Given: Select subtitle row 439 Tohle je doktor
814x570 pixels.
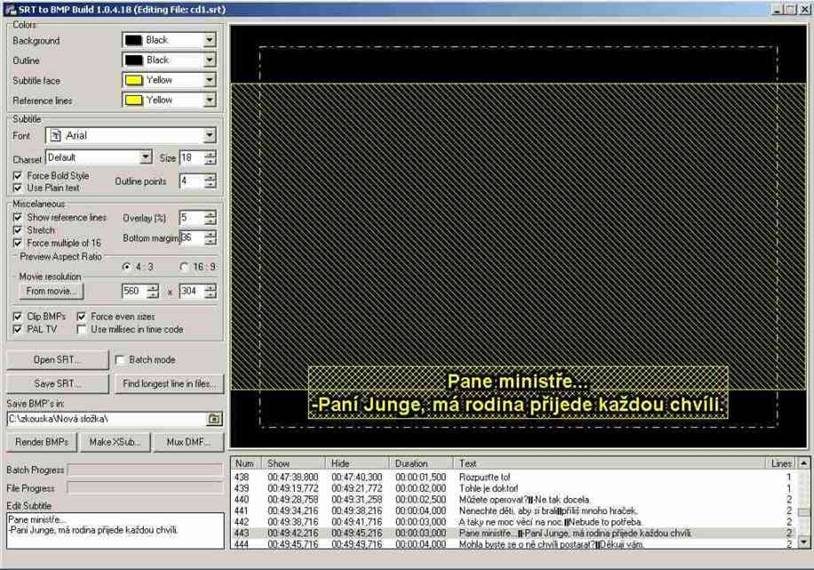Looking at the screenshot, I should pyautogui.click(x=513, y=488).
